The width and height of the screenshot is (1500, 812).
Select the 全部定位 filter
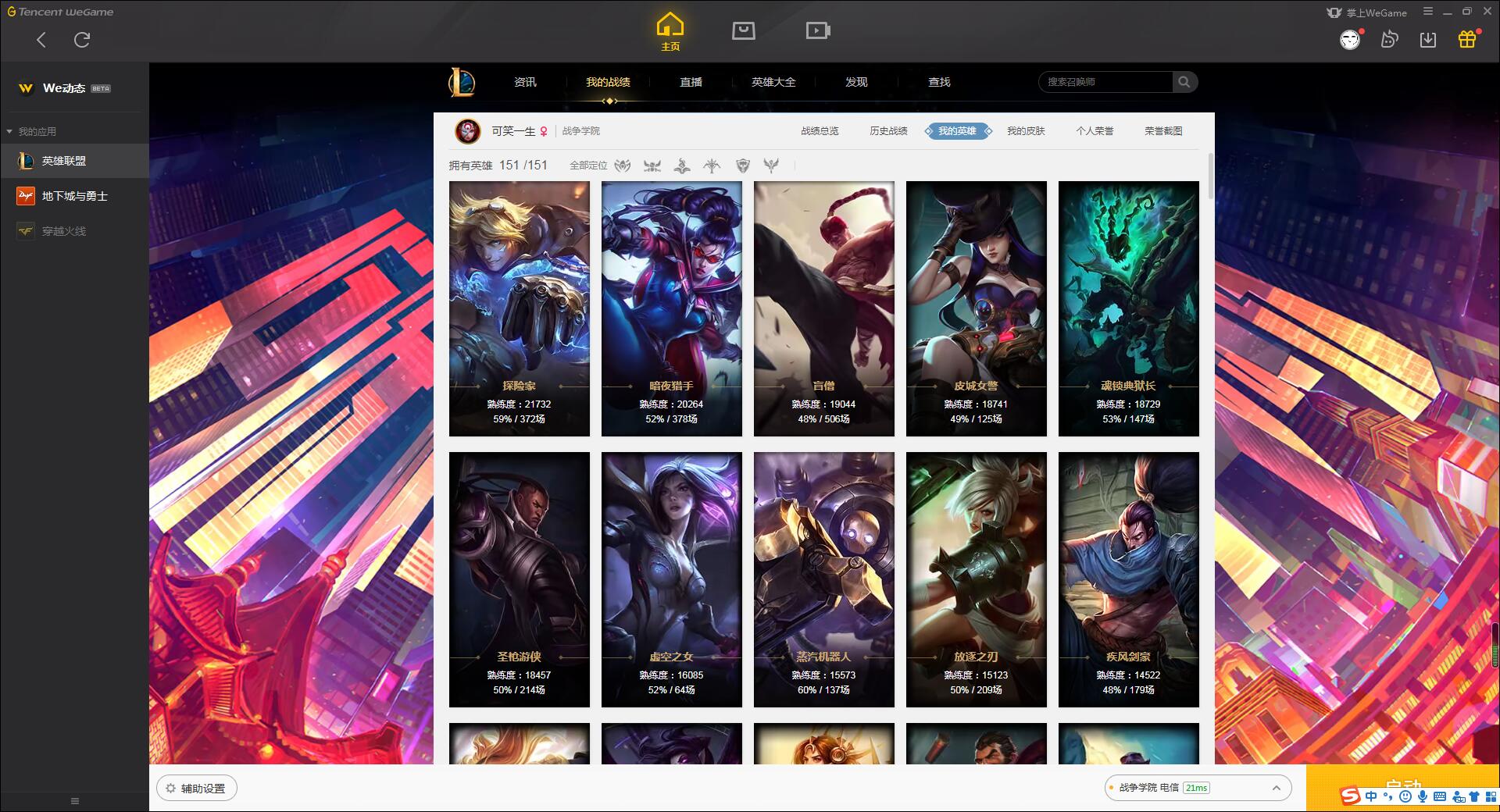pyautogui.click(x=588, y=166)
